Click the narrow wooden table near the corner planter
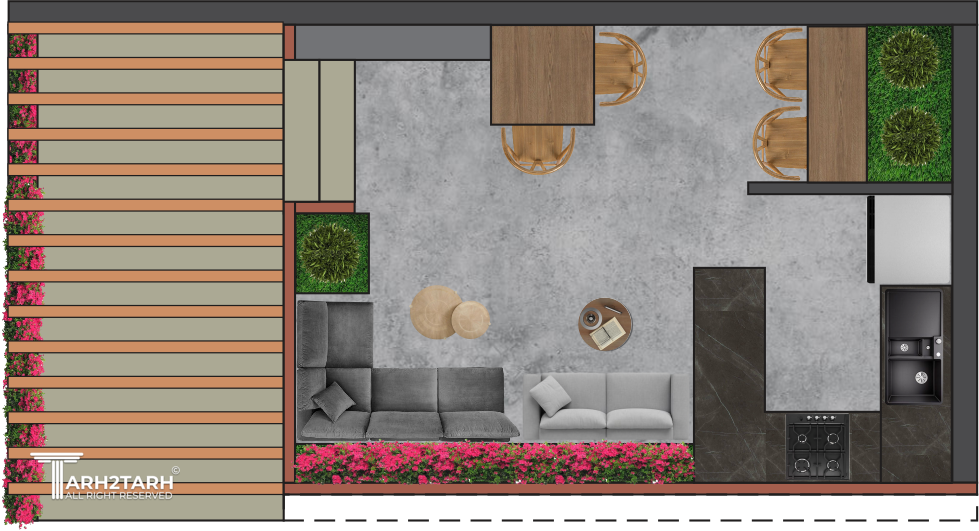 pos(836,103)
